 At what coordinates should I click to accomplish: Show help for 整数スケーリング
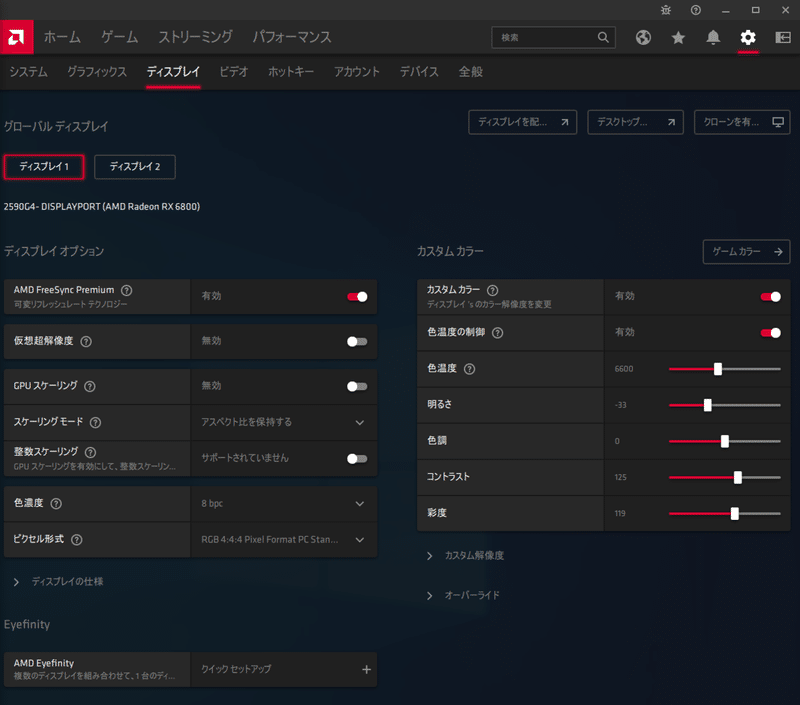click(90, 452)
